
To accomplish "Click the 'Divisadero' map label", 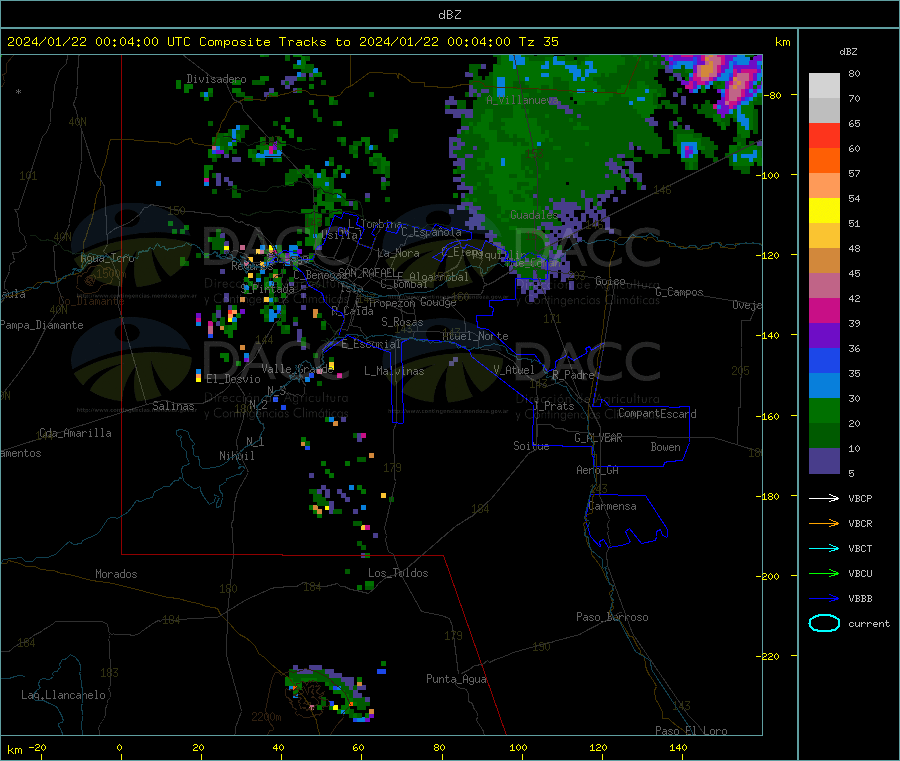I will pos(216,79).
